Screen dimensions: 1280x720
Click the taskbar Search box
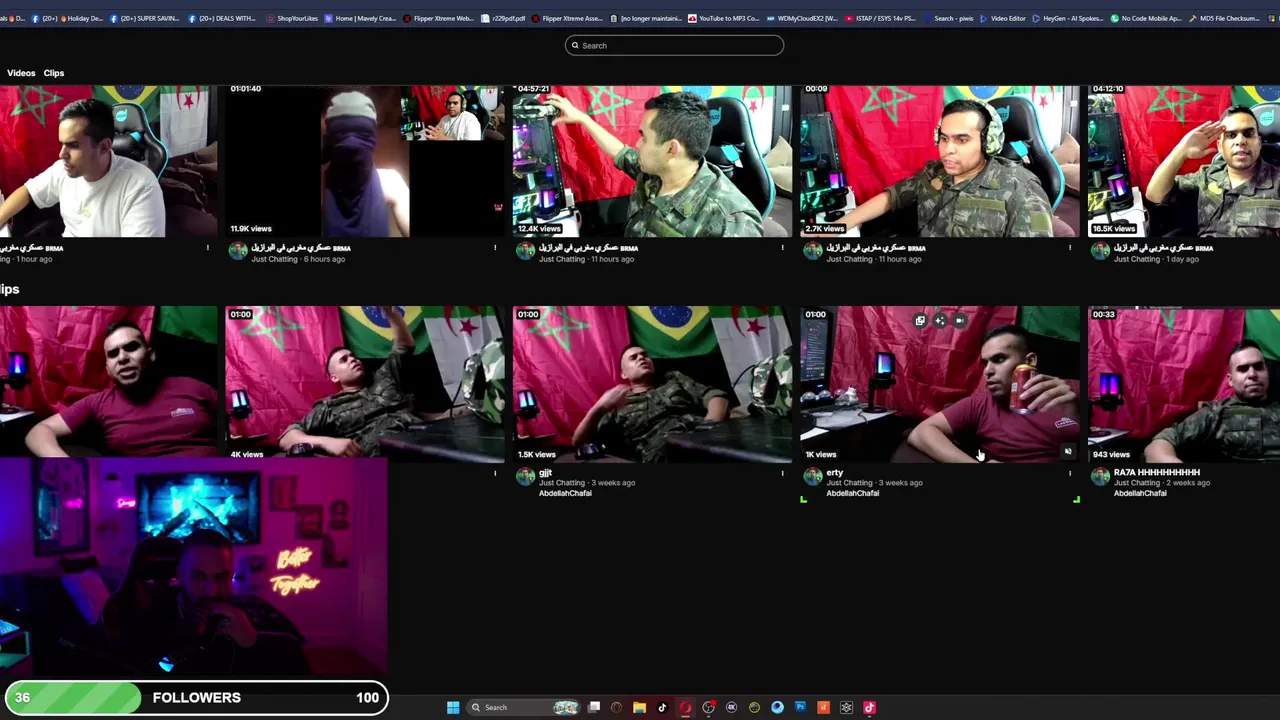[x=524, y=707]
